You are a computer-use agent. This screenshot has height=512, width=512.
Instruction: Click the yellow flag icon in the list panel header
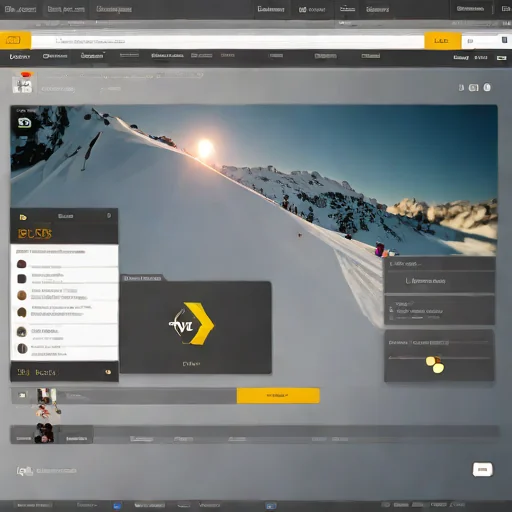(23, 217)
